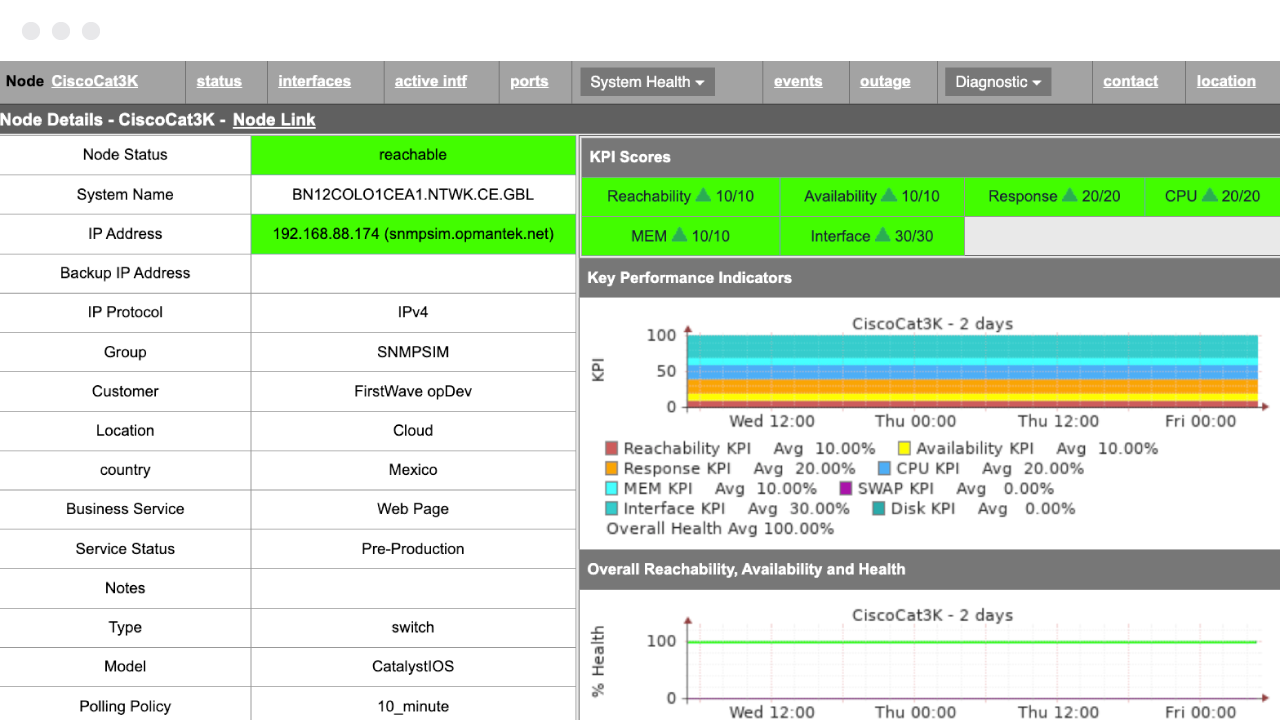
Task: Go to the status tab
Action: [219, 82]
